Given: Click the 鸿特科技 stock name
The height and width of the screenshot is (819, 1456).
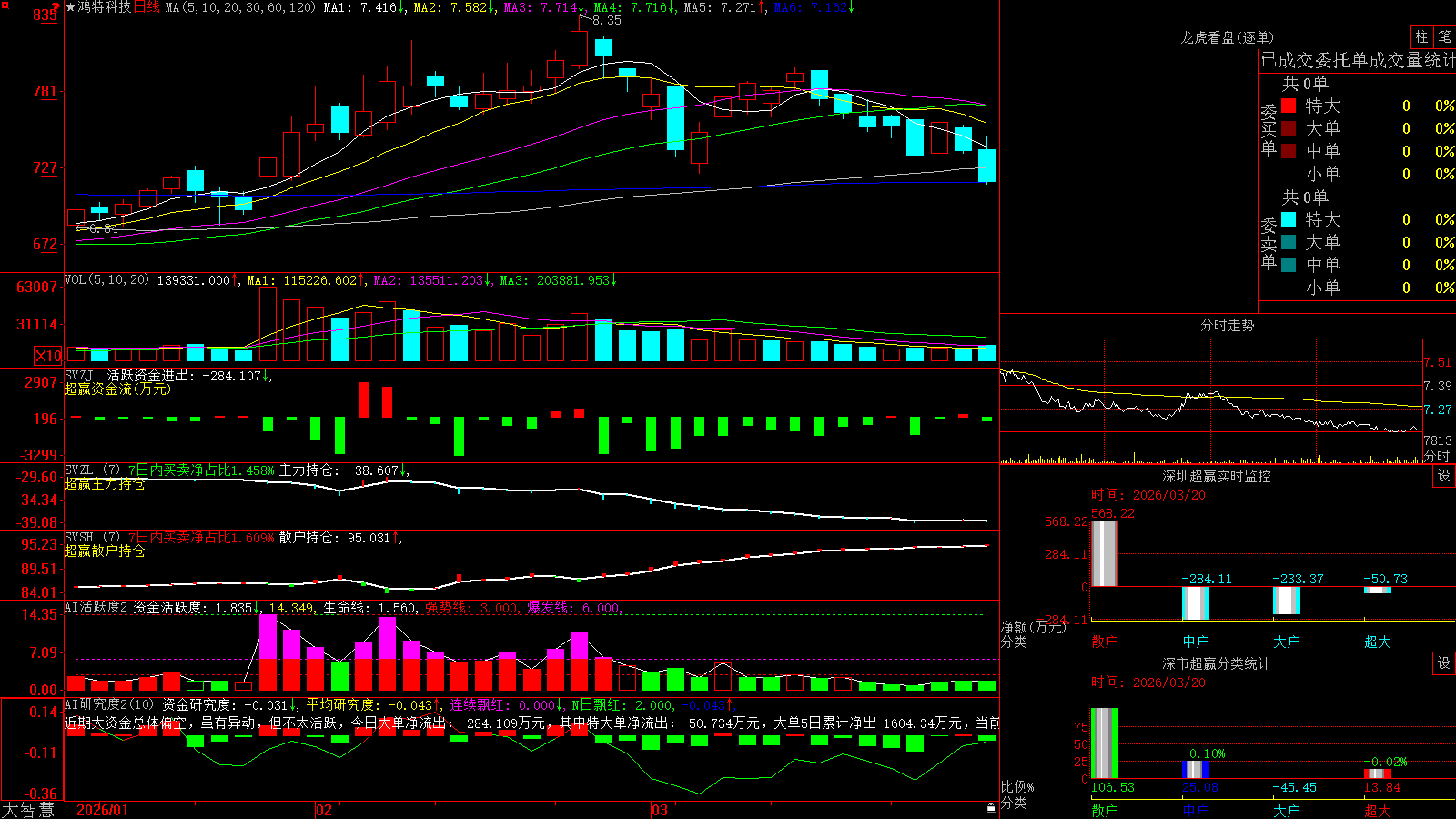Looking at the screenshot, I should (x=105, y=7).
